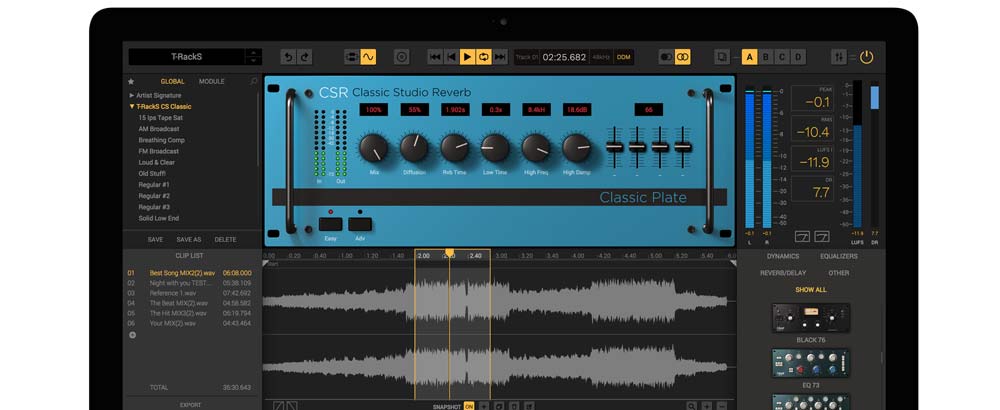Click SHOW ALL in the module browser
The height and width of the screenshot is (410, 1000).
pyautogui.click(x=810, y=289)
